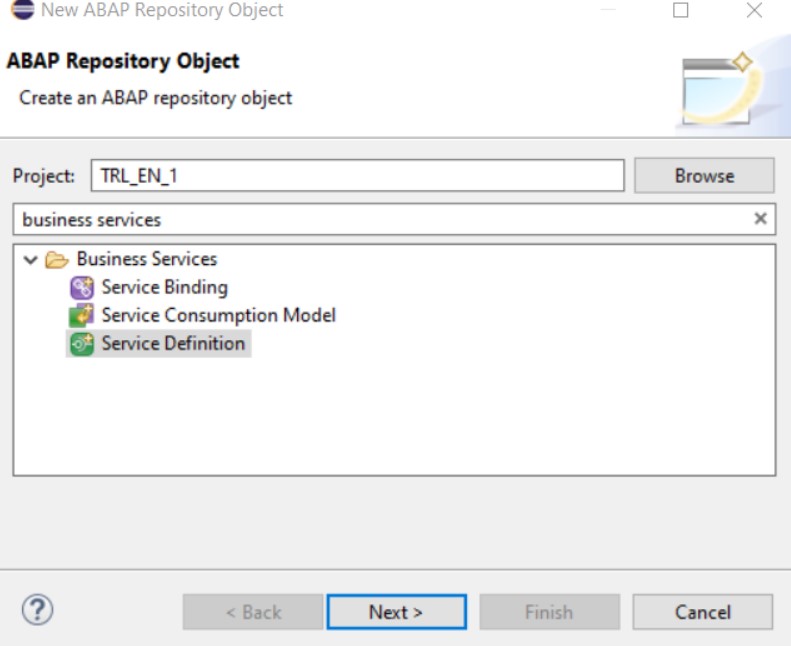Select the Service Binding tree entry
This screenshot has width=791, height=646.
point(164,288)
